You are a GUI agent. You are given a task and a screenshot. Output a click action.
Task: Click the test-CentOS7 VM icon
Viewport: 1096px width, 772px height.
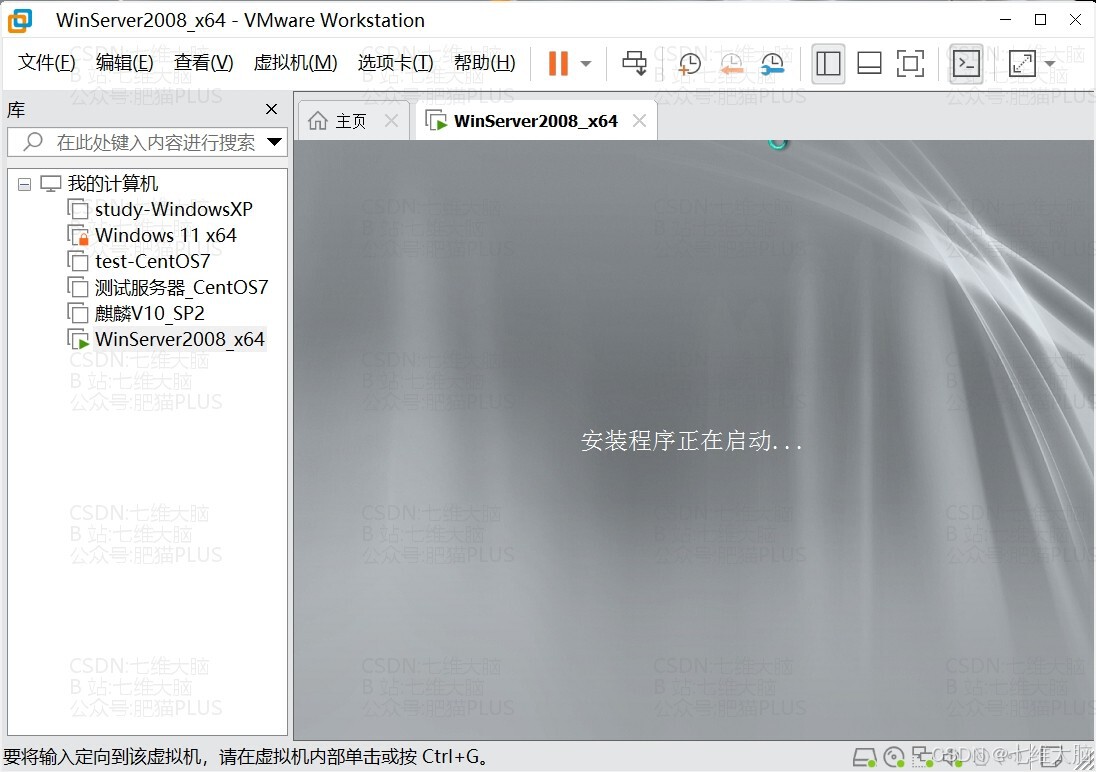pos(78,261)
